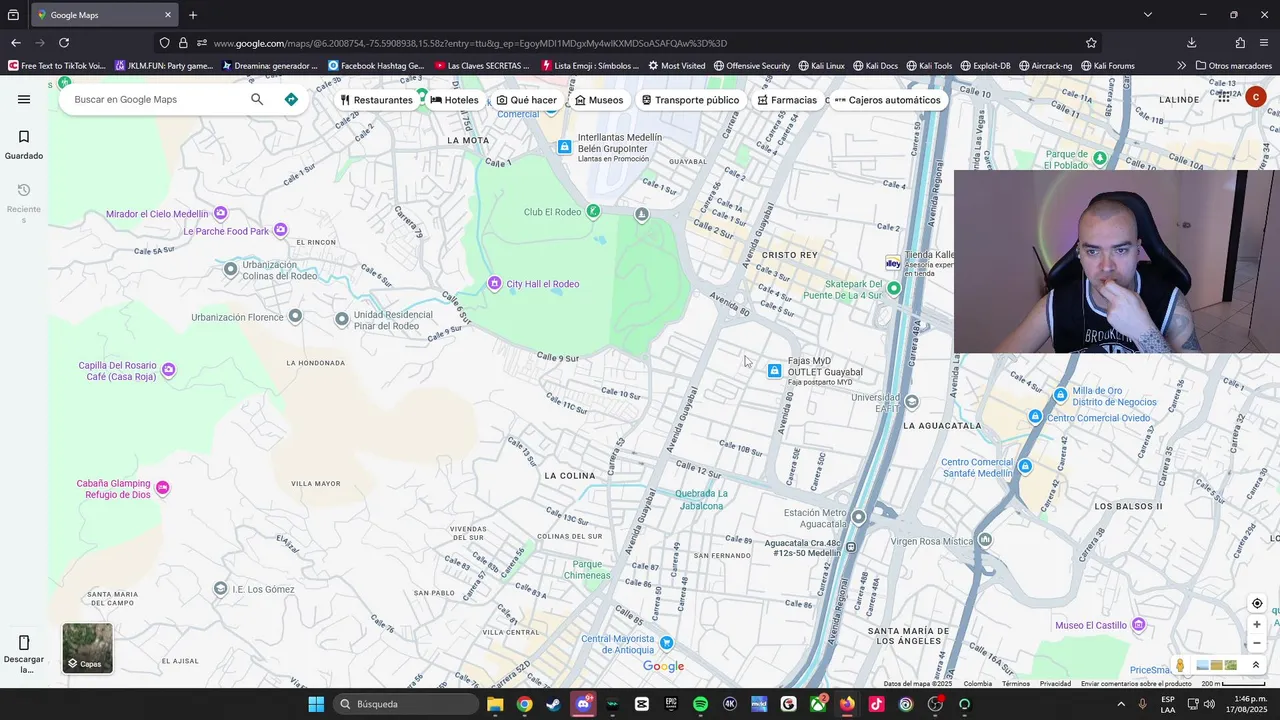
Task: Open the browser downloads panel
Action: point(1191,43)
